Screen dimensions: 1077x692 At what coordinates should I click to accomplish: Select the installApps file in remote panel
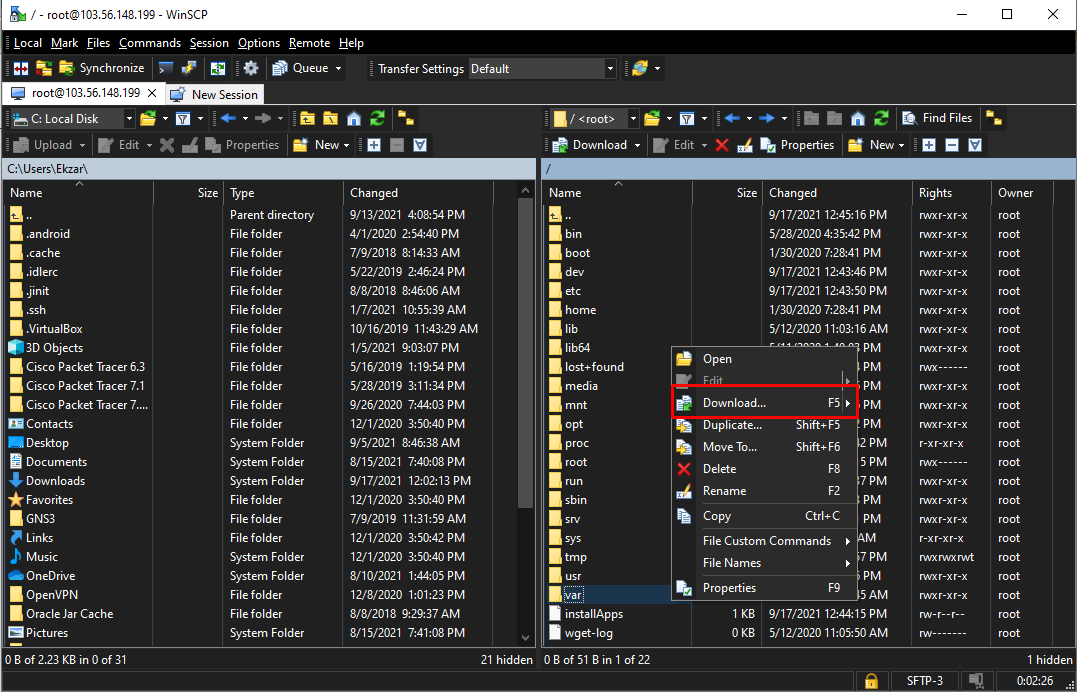(594, 614)
